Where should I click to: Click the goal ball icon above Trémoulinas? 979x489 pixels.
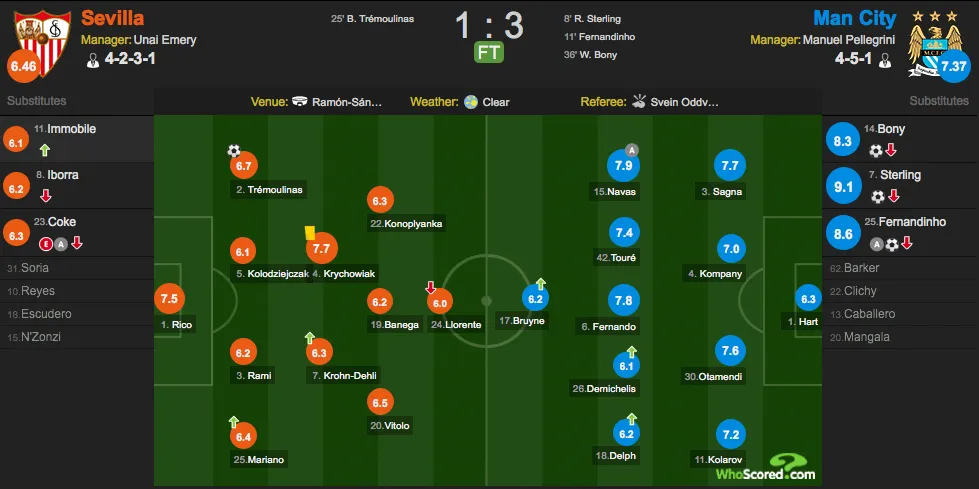pyautogui.click(x=234, y=151)
